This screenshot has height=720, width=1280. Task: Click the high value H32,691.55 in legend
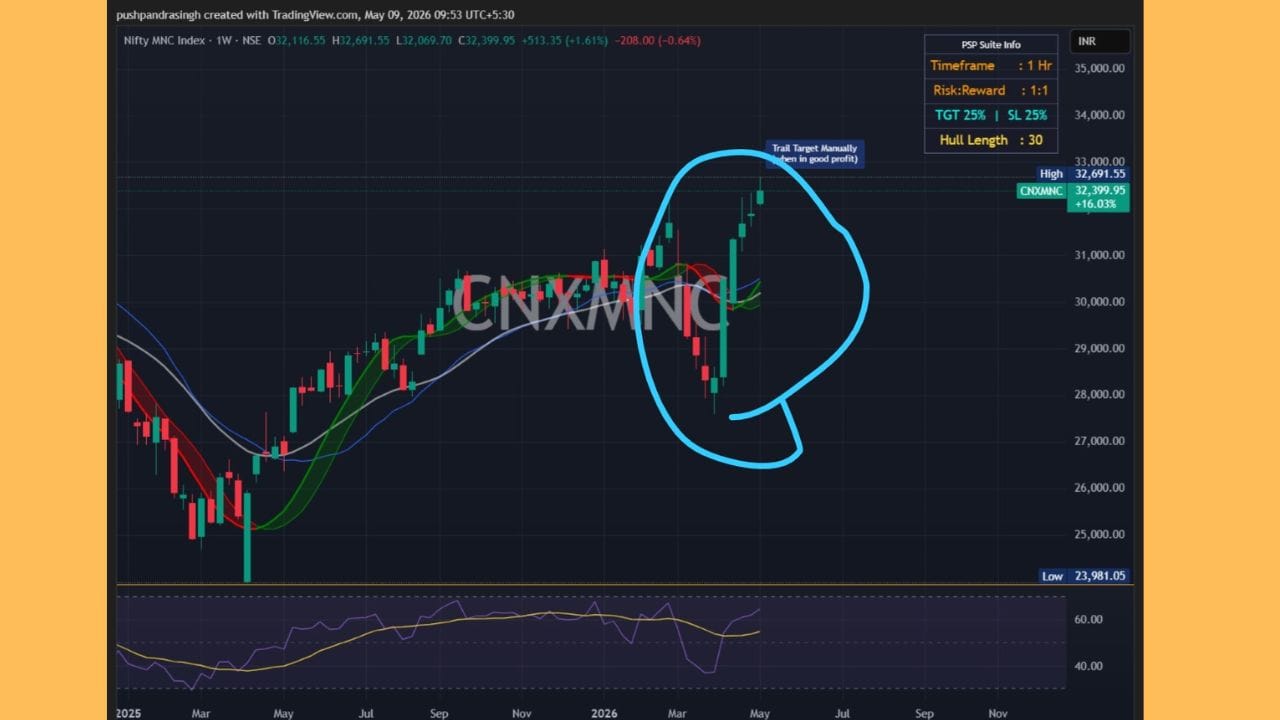(x=363, y=40)
